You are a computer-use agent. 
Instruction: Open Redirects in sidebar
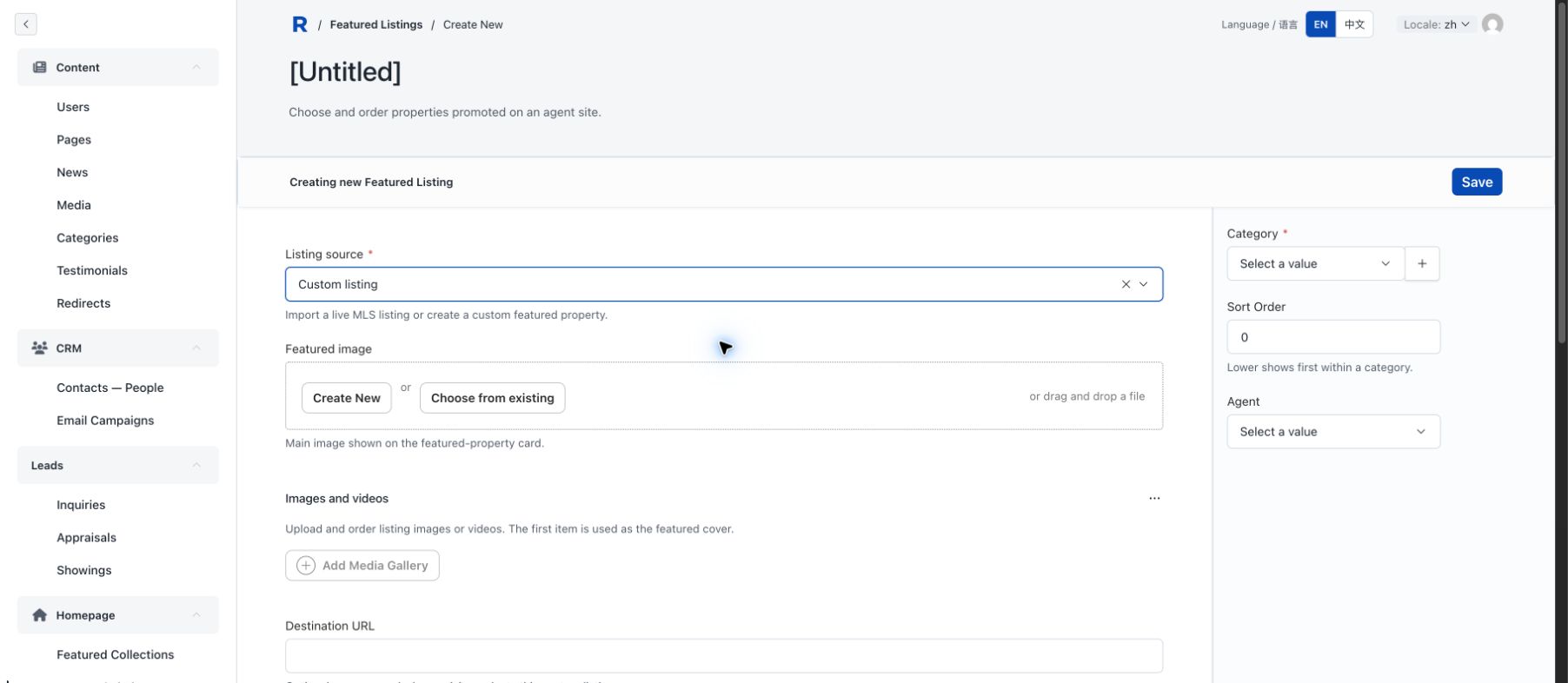[x=83, y=303]
